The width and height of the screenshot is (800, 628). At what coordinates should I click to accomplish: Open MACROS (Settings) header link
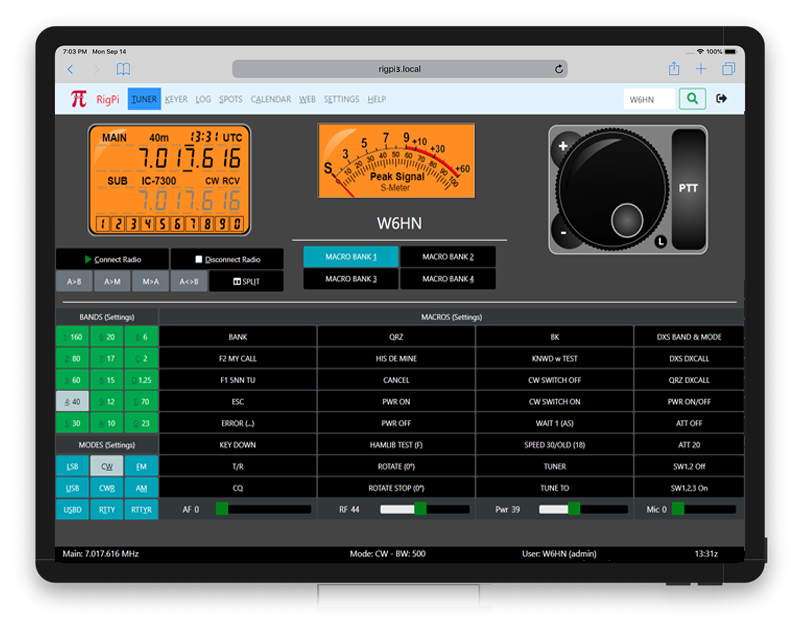click(452, 317)
